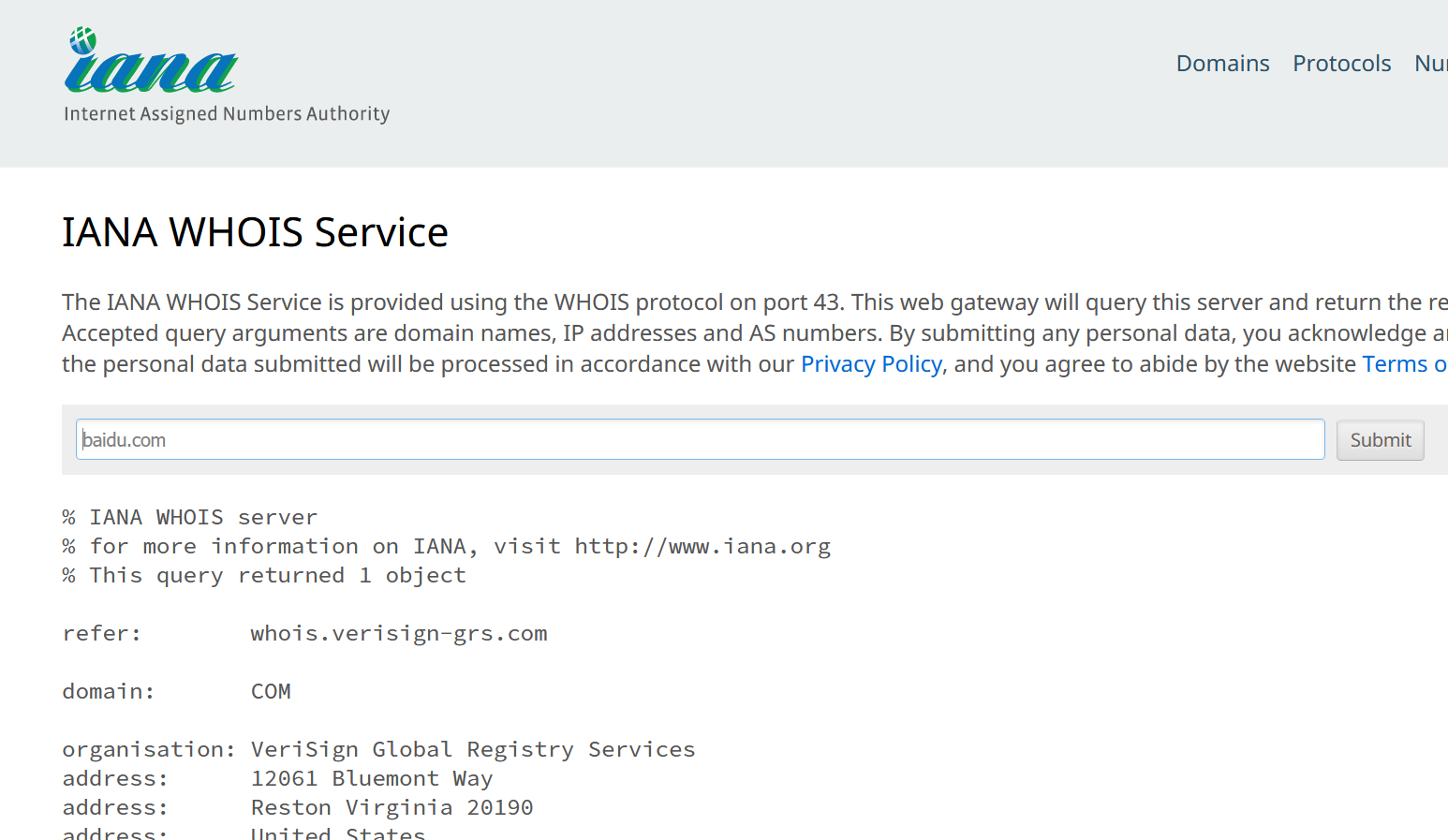Click the IANA WHOIS Service heading
Viewport: 1448px width, 840px height.
255,232
